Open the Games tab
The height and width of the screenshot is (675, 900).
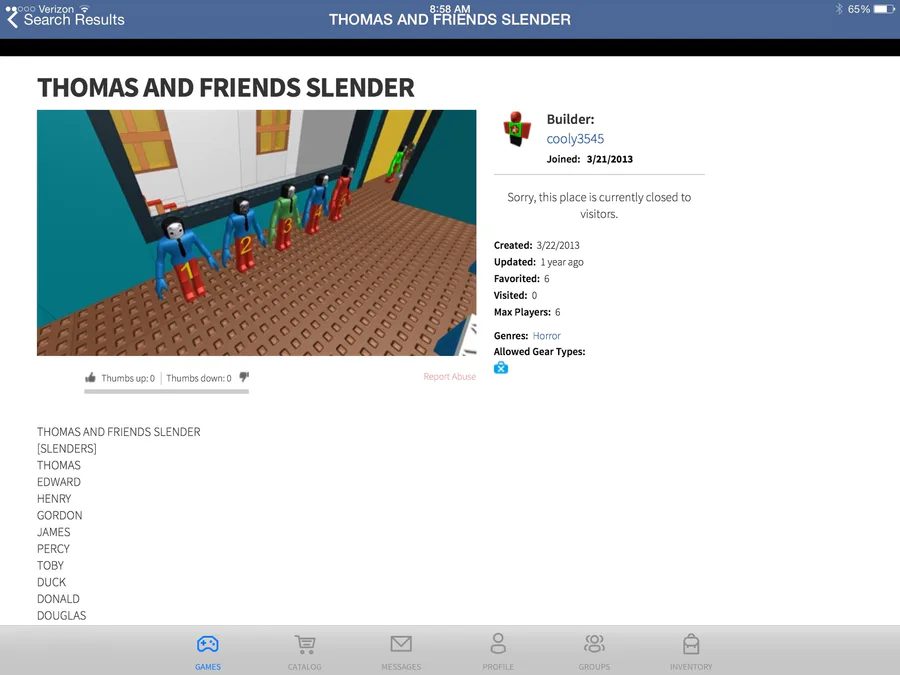tap(208, 652)
